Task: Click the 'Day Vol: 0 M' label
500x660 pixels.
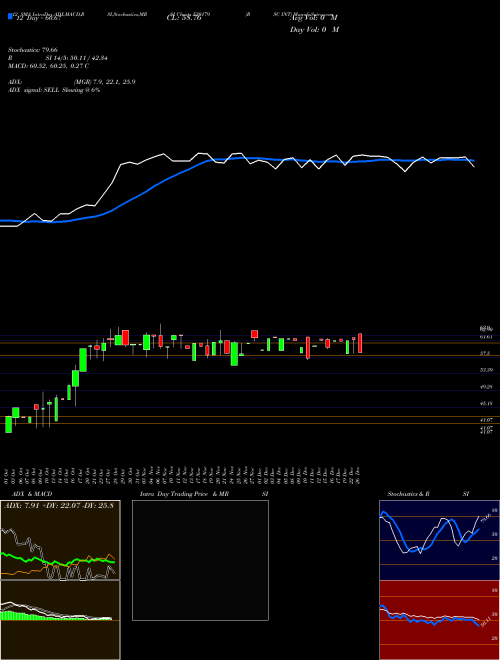Action: tap(314, 29)
